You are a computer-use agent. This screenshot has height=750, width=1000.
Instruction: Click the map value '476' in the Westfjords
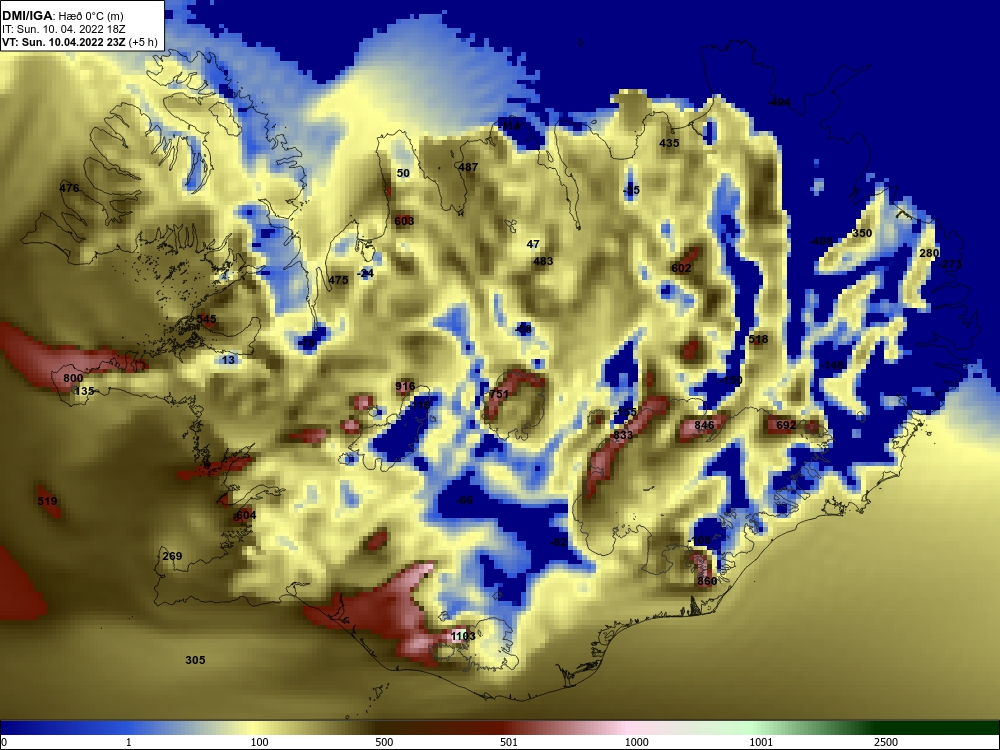[70, 188]
